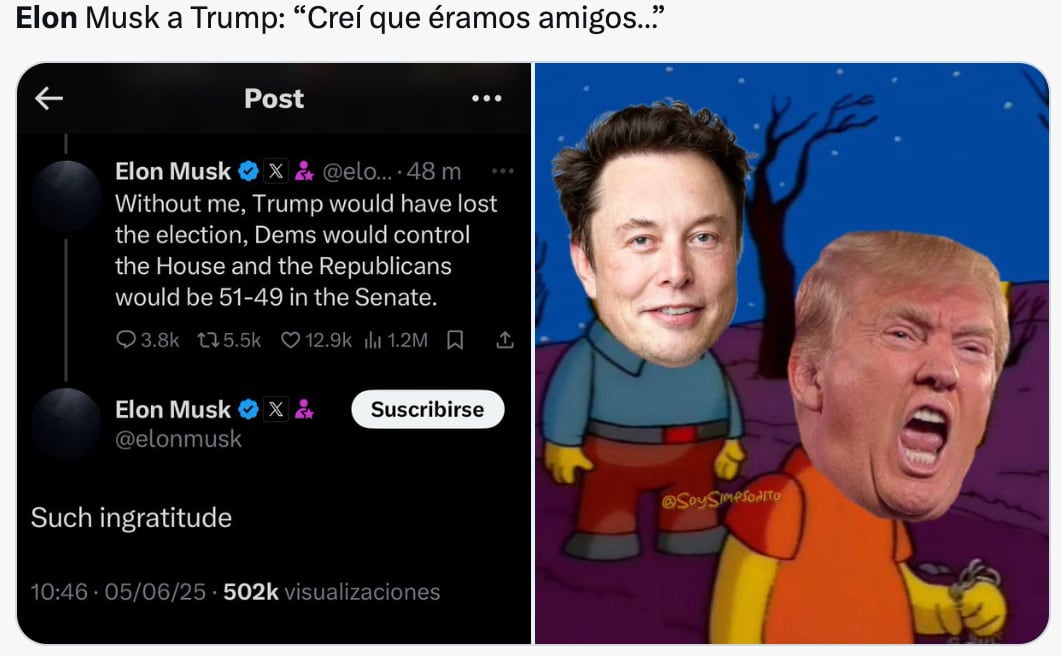View analytics icon showing 1.2M

click(373, 340)
